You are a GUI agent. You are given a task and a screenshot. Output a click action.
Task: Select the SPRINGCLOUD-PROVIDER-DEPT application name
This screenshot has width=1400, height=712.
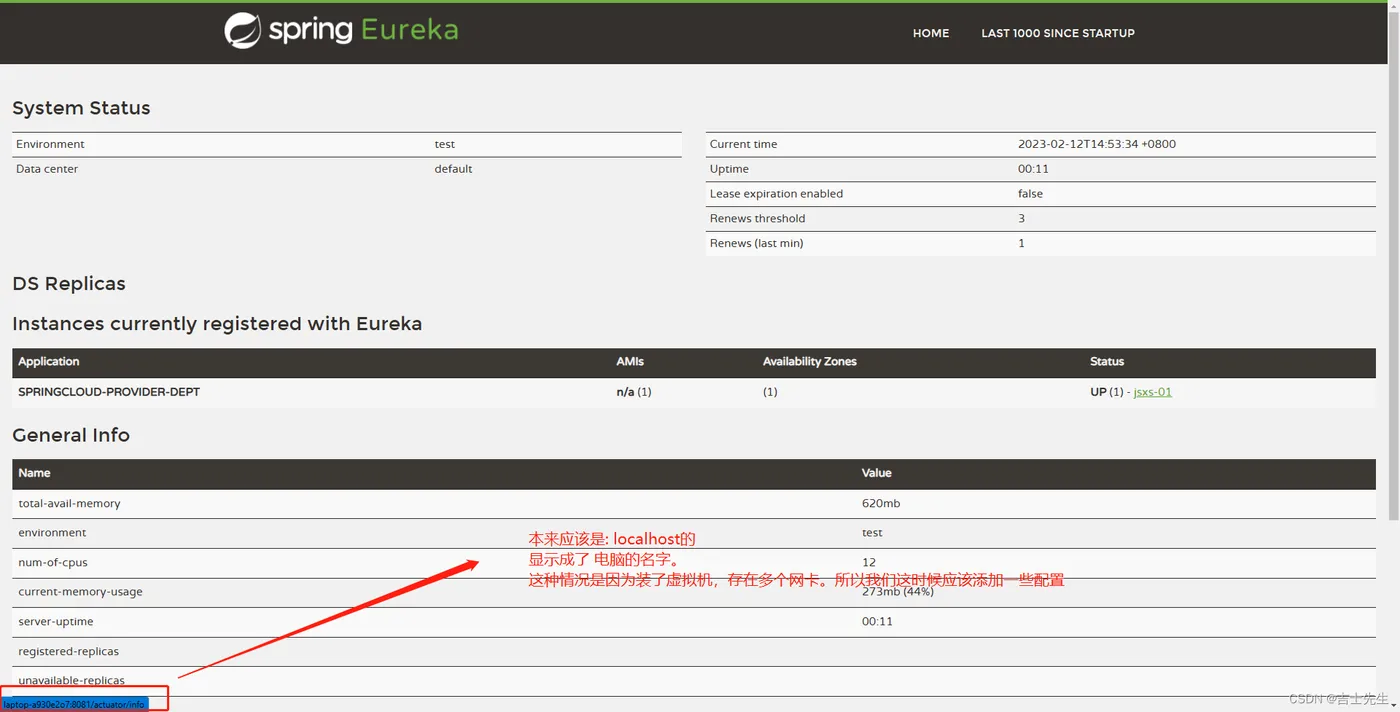(x=109, y=392)
